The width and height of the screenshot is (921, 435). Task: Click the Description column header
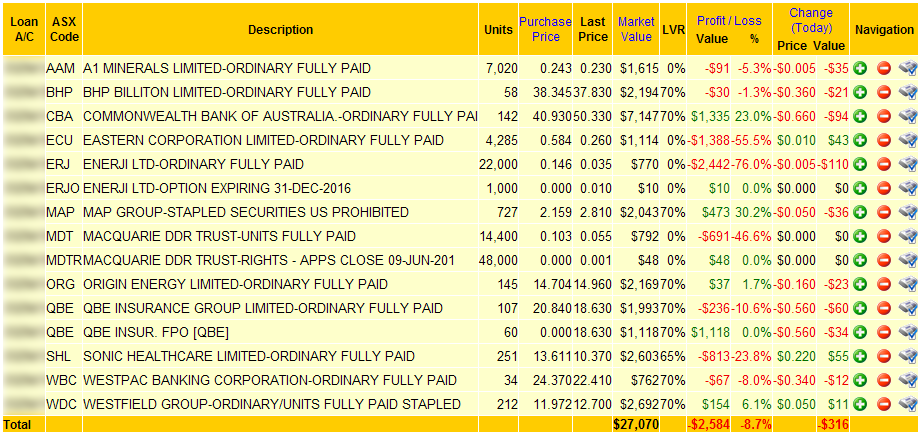tap(280, 29)
